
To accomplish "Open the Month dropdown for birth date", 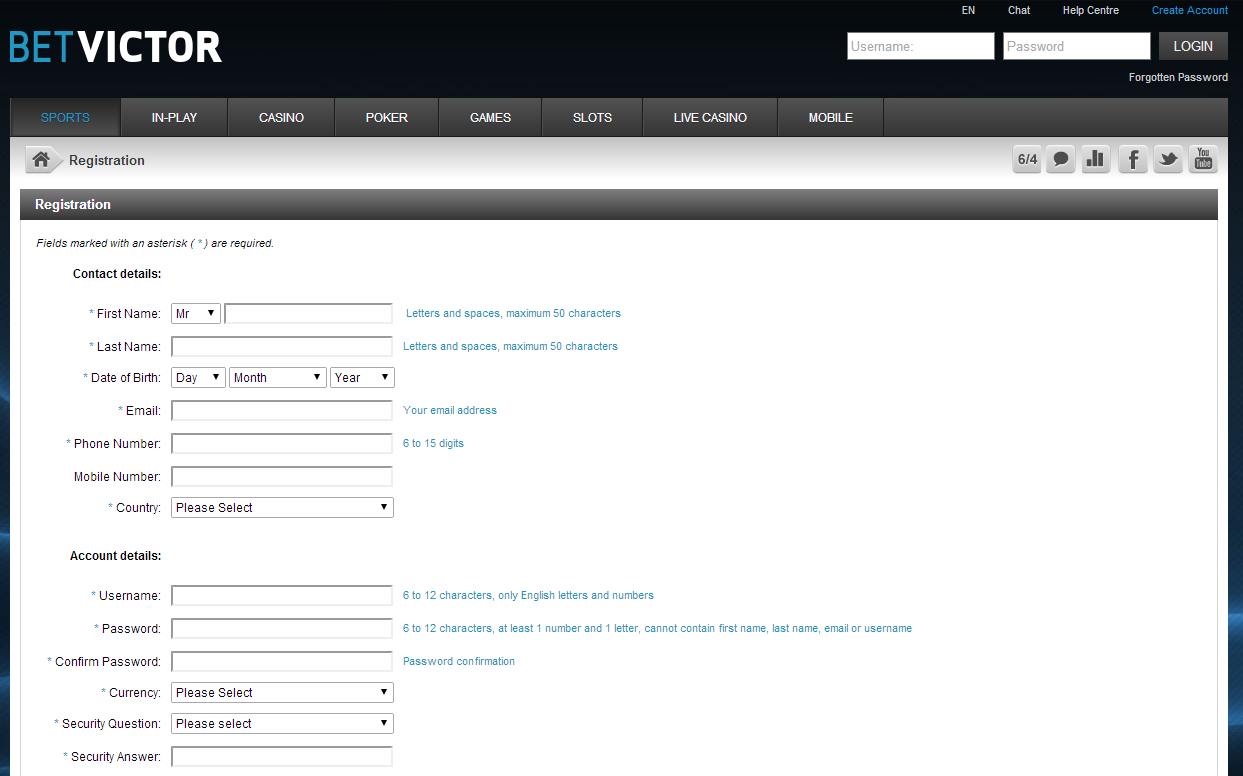I will [278, 378].
